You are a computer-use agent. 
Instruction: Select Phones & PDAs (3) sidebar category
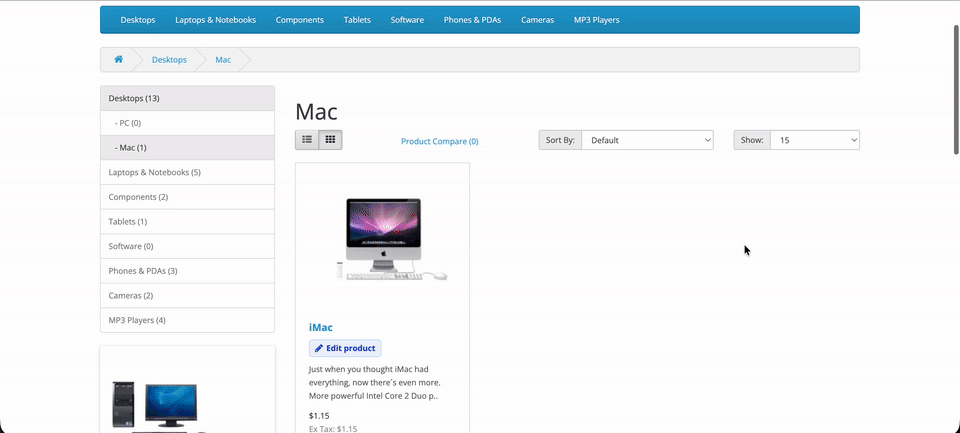pos(187,271)
